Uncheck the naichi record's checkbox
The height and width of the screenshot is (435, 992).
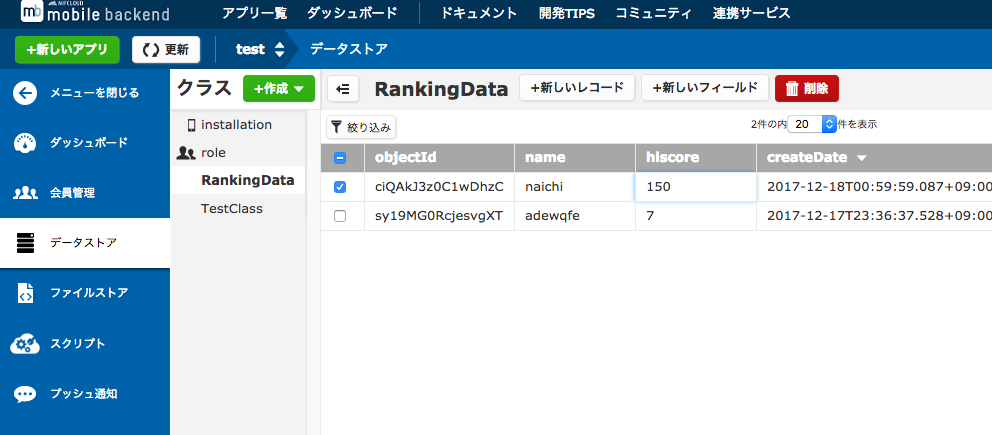pos(340,187)
